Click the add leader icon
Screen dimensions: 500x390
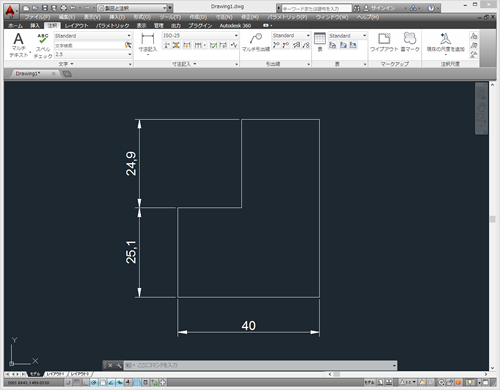point(276,45)
